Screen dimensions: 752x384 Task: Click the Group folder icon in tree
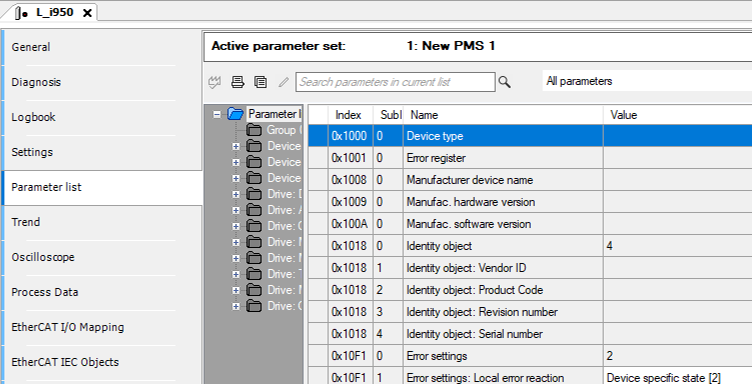click(254, 130)
